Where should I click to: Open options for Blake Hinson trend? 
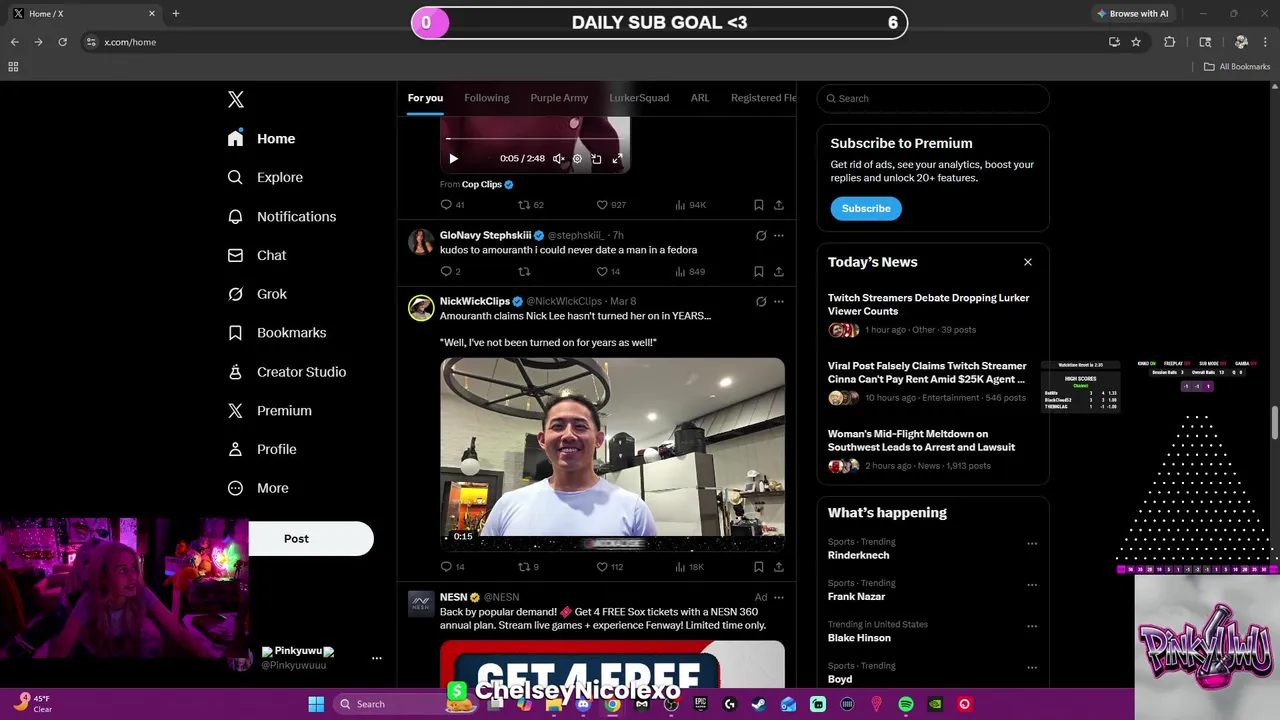click(x=1032, y=626)
